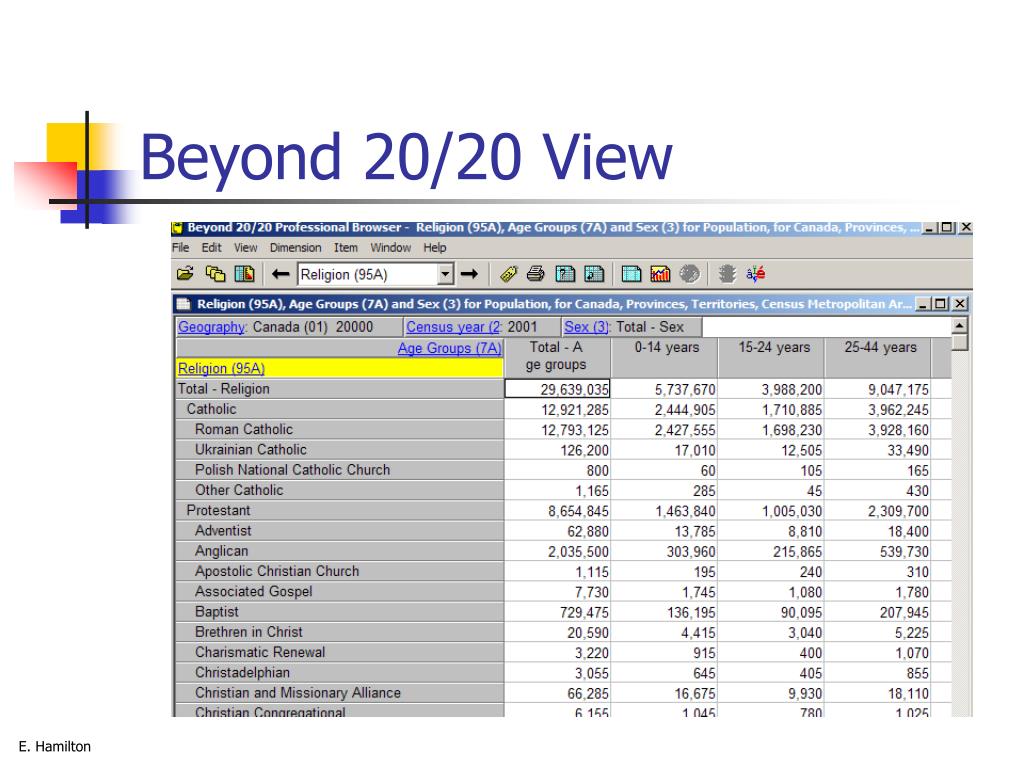This screenshot has height=768, width=1024.
Task: Click the stacked copy-pages toolbar icon
Action: [x=215, y=274]
